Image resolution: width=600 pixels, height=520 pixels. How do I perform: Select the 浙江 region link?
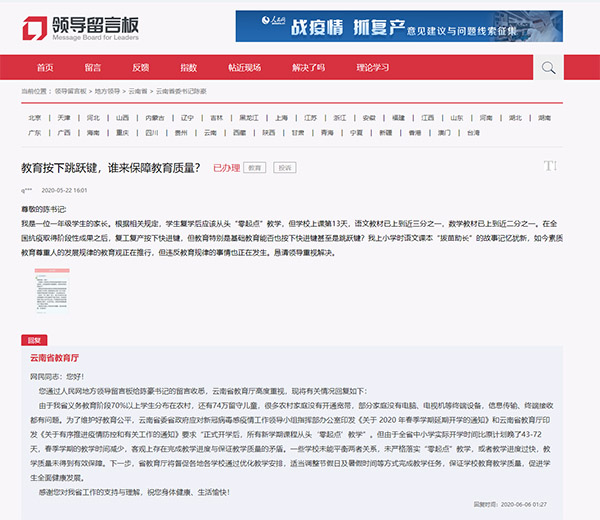click(x=340, y=118)
